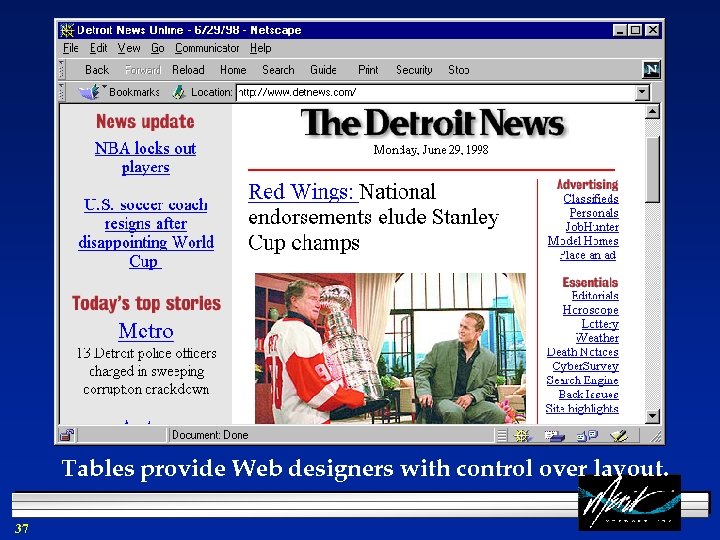Open the Horoscope link
Screen dimensions: 720x540
591,310
